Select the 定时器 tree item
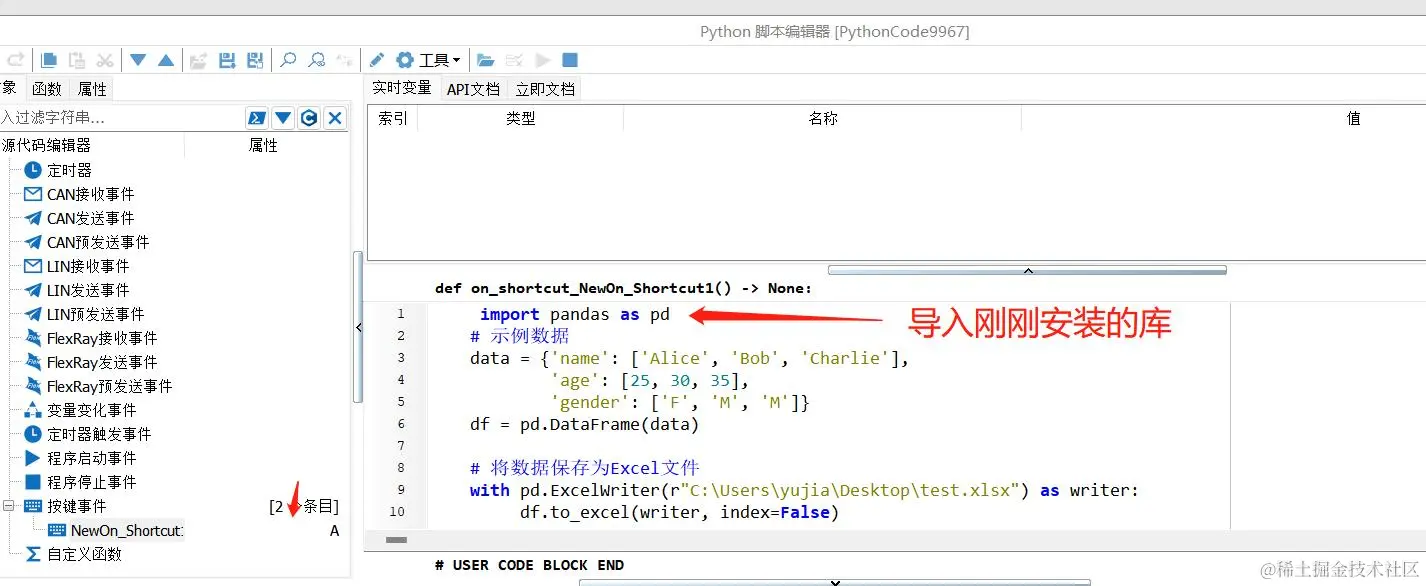This screenshot has height=586, width=1426. point(69,170)
